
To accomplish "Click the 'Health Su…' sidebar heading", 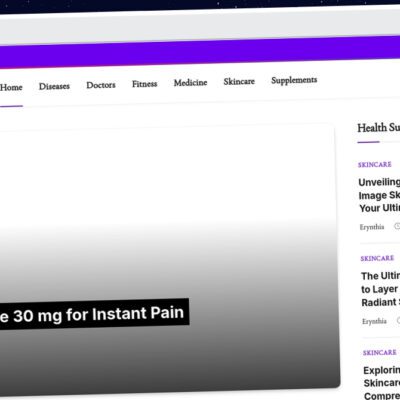I will [x=379, y=127].
